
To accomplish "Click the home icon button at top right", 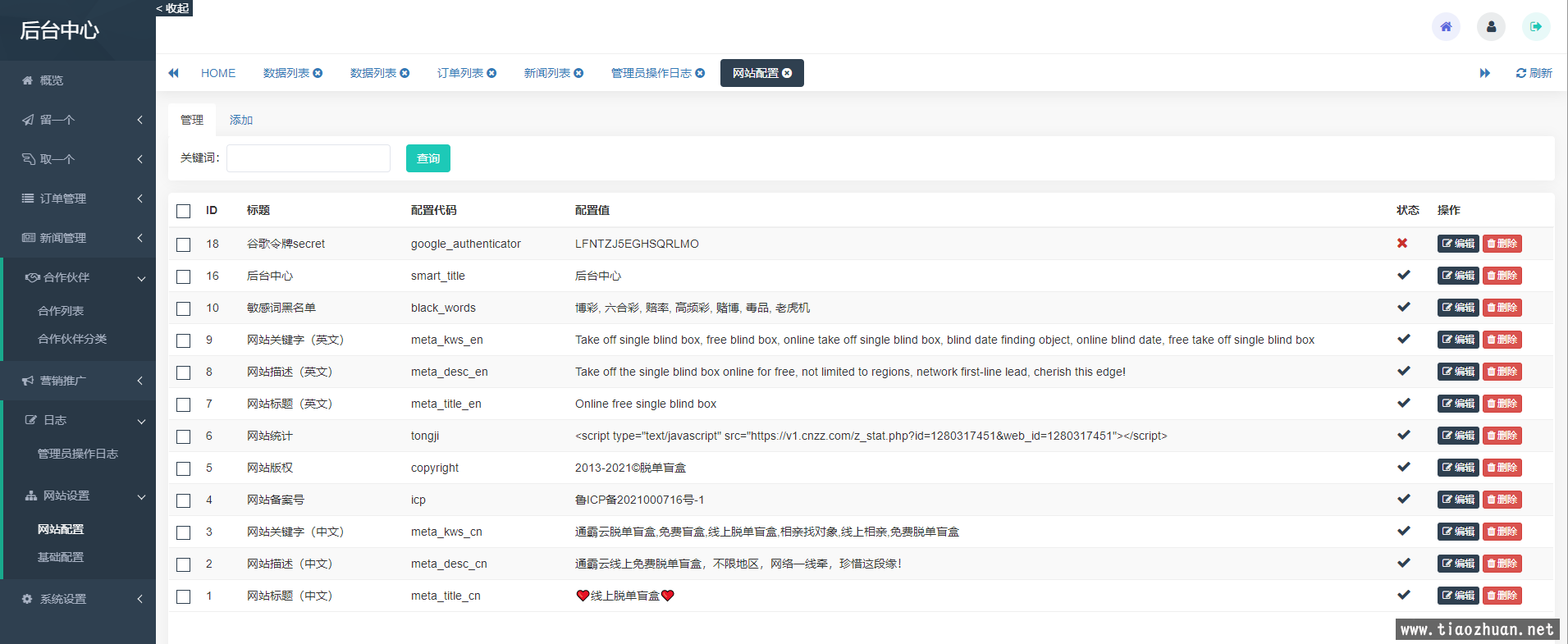I will [x=1446, y=26].
